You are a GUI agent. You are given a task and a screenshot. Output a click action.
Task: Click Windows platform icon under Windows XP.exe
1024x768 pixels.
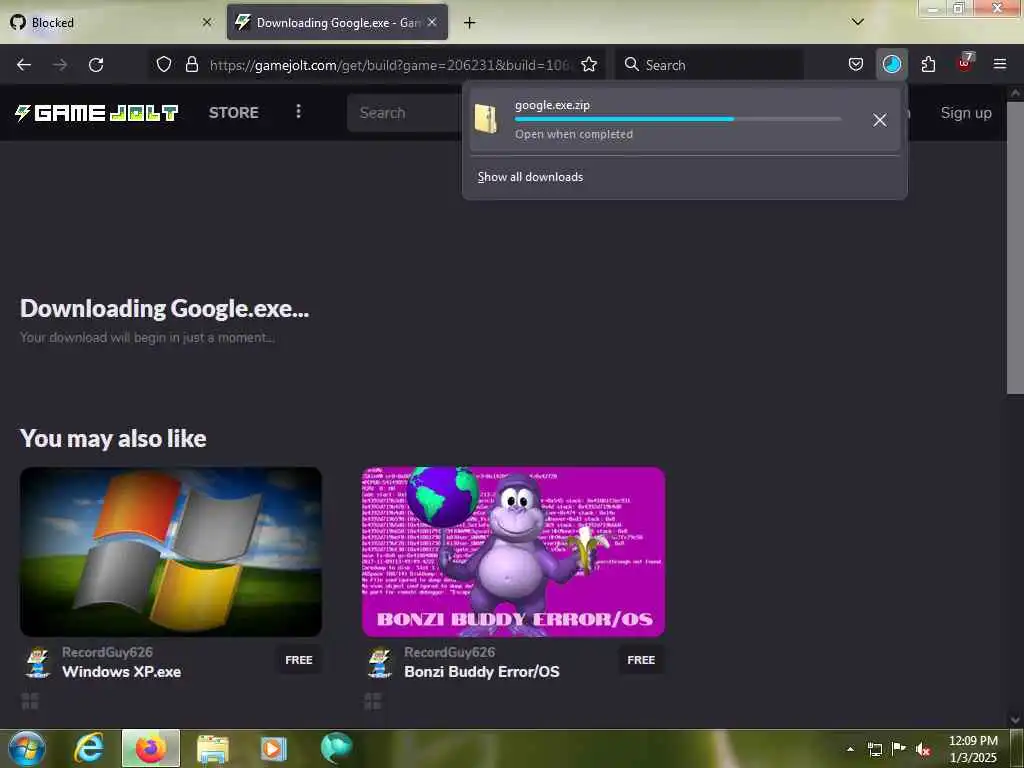(30, 701)
